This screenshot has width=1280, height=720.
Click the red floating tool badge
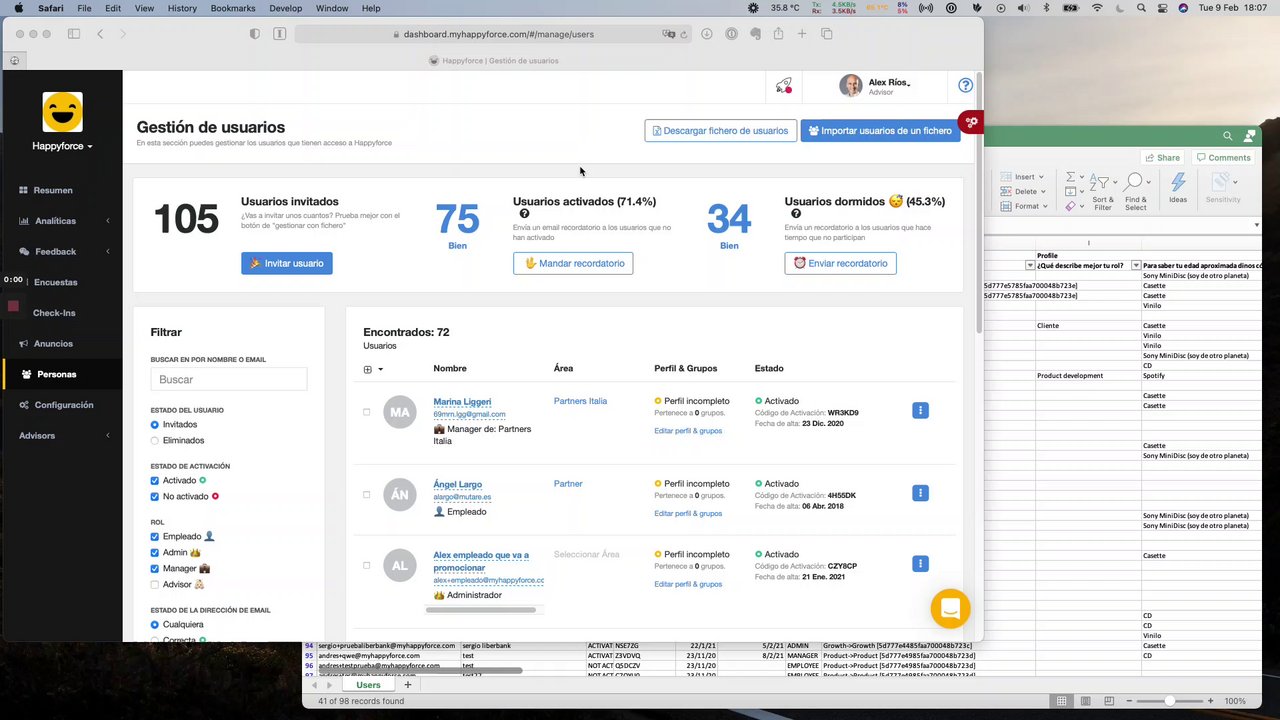(971, 122)
